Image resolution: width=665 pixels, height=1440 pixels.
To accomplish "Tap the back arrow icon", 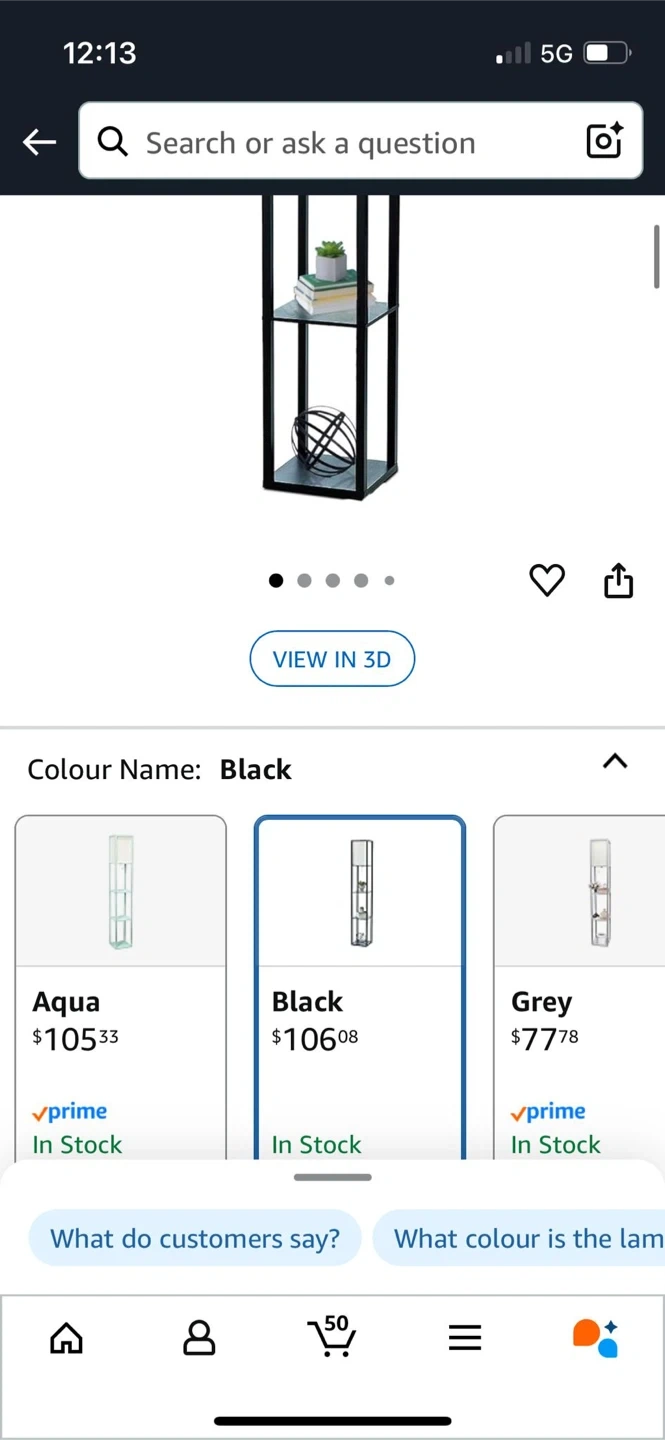I will [x=39, y=142].
